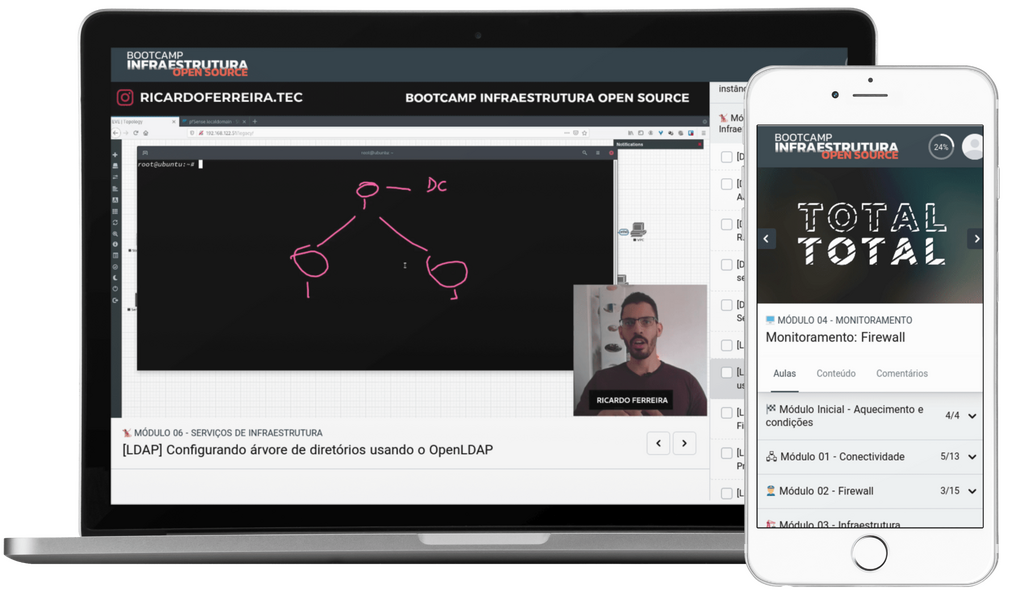The height and width of the screenshot is (605, 1020).
Task: Click inside the terminal at root@ubuntu prompt
Action: point(375,264)
